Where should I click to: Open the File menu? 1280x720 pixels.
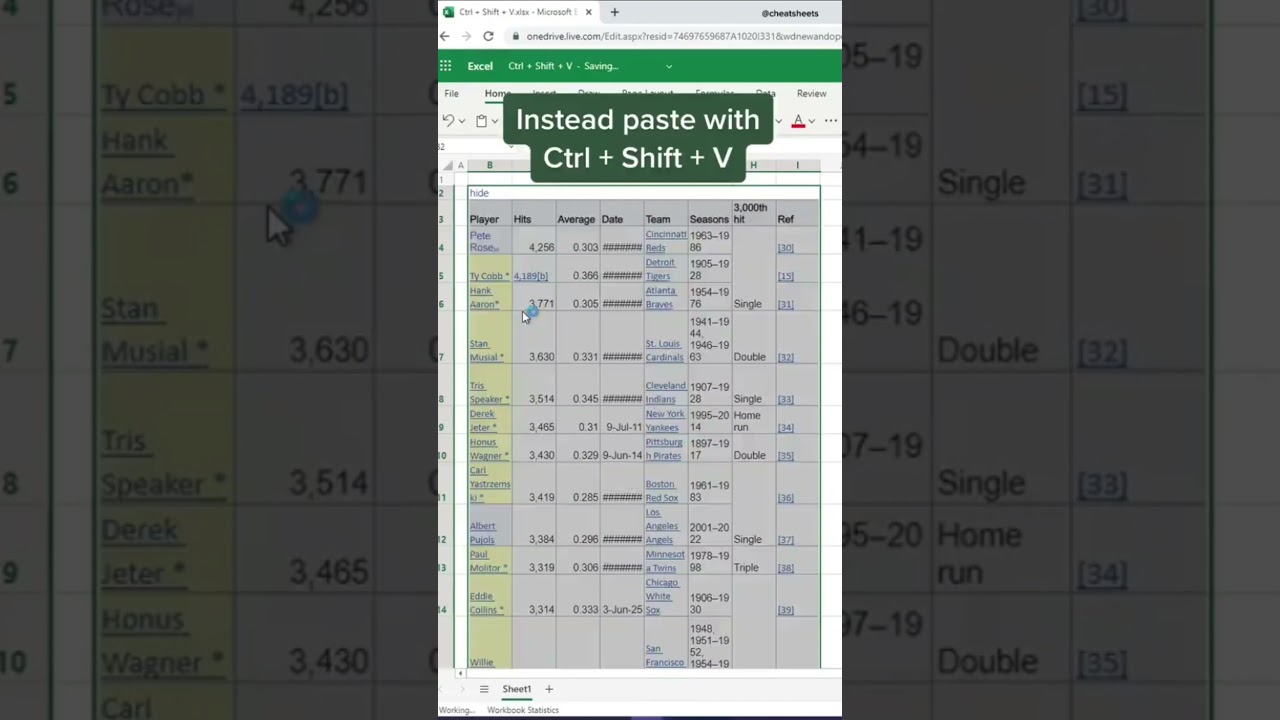click(452, 94)
